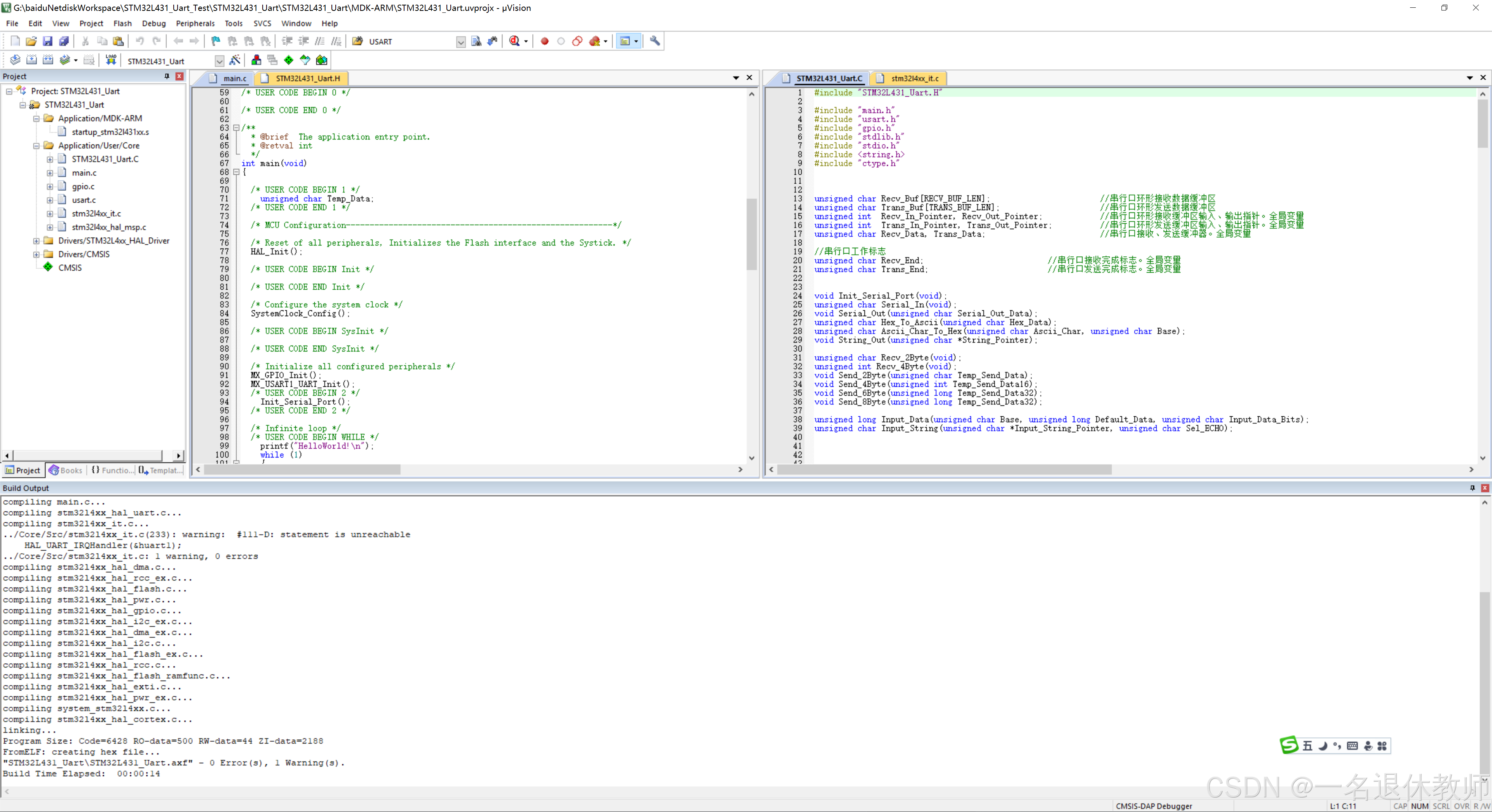The width and height of the screenshot is (1492, 812).
Task: Toggle the Project panel pin button
Action: click(x=167, y=77)
